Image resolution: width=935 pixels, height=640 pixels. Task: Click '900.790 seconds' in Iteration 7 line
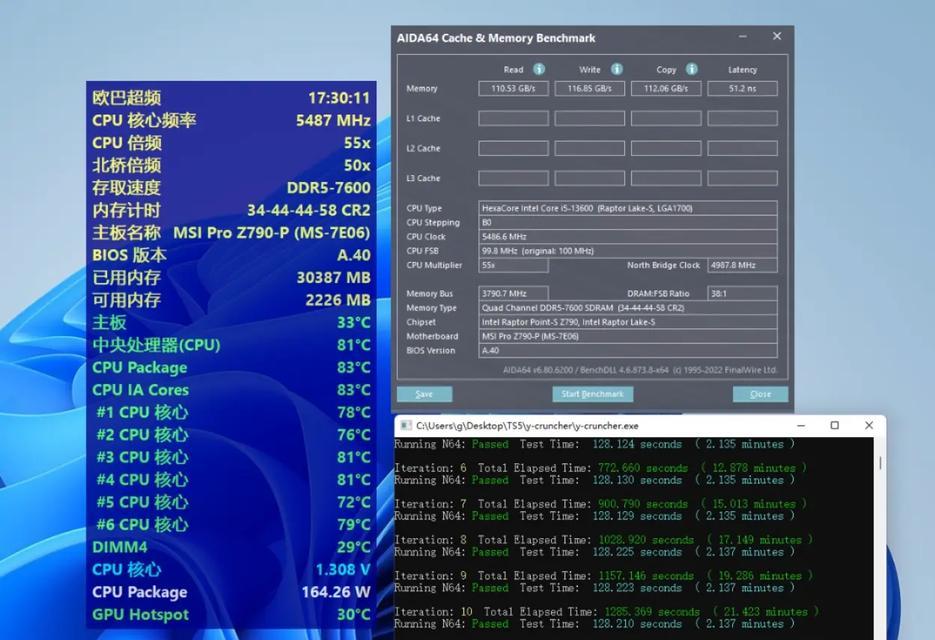[x=643, y=504]
